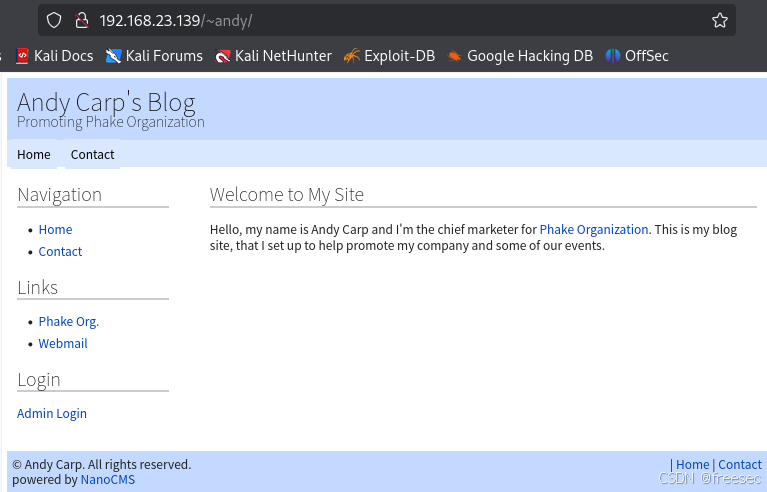767x492 pixels.
Task: Click the shield tracking protection icon
Action: point(54,21)
